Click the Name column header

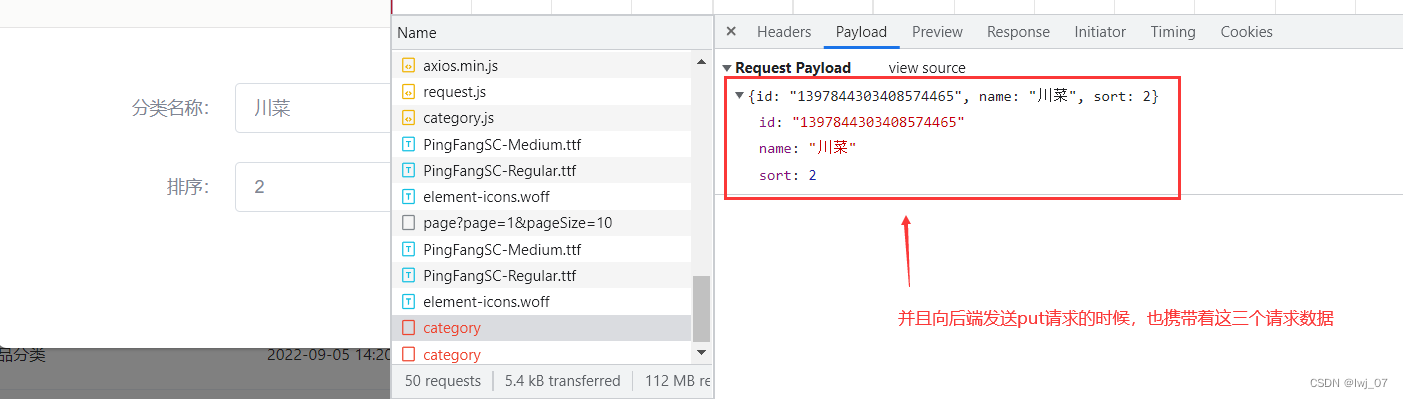pyautogui.click(x=417, y=33)
